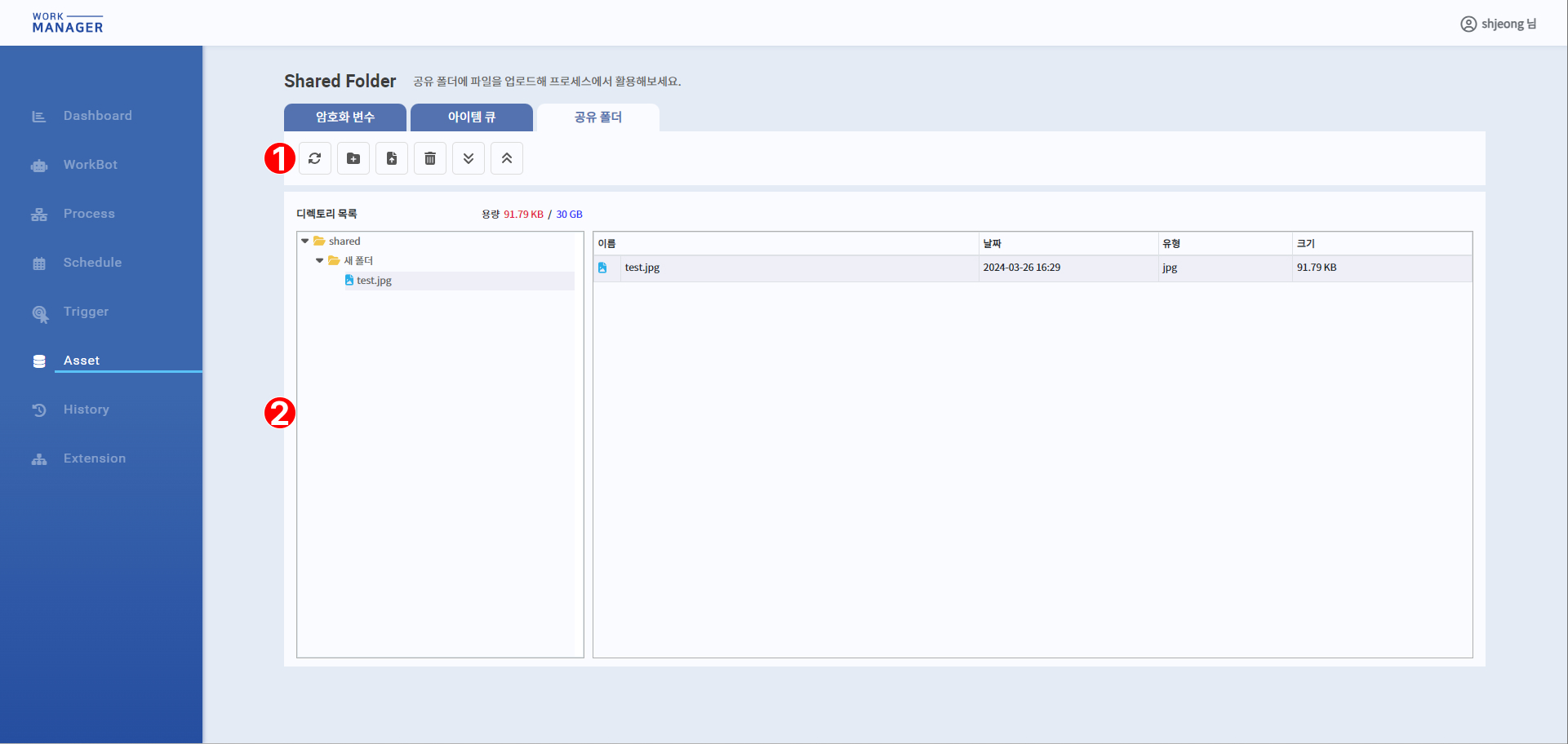Screen dimensions: 1568x744
Task: Open Extension from the sidebar
Action: [x=95, y=458]
